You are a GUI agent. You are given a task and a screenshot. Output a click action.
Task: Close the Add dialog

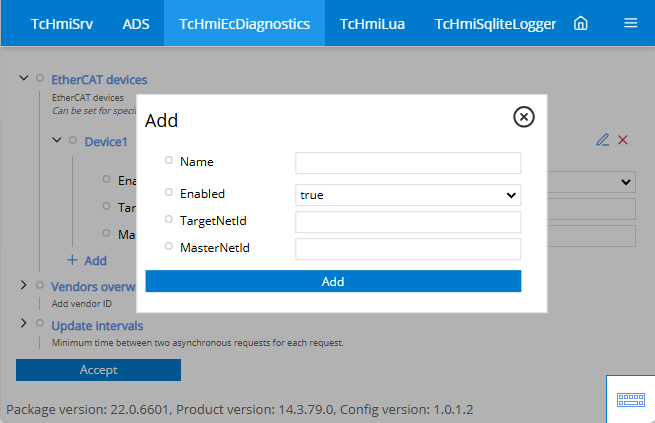[523, 117]
